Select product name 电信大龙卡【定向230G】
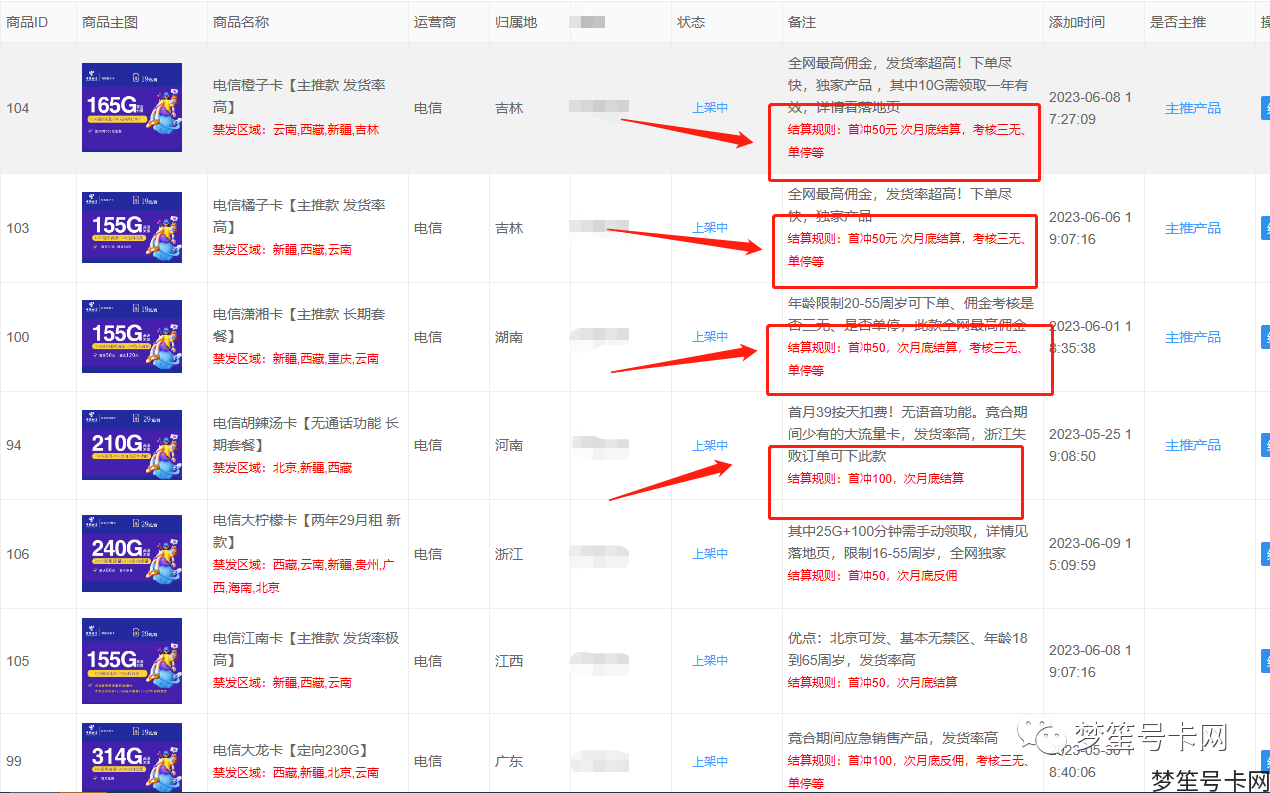The image size is (1270, 793). pyautogui.click(x=291, y=750)
